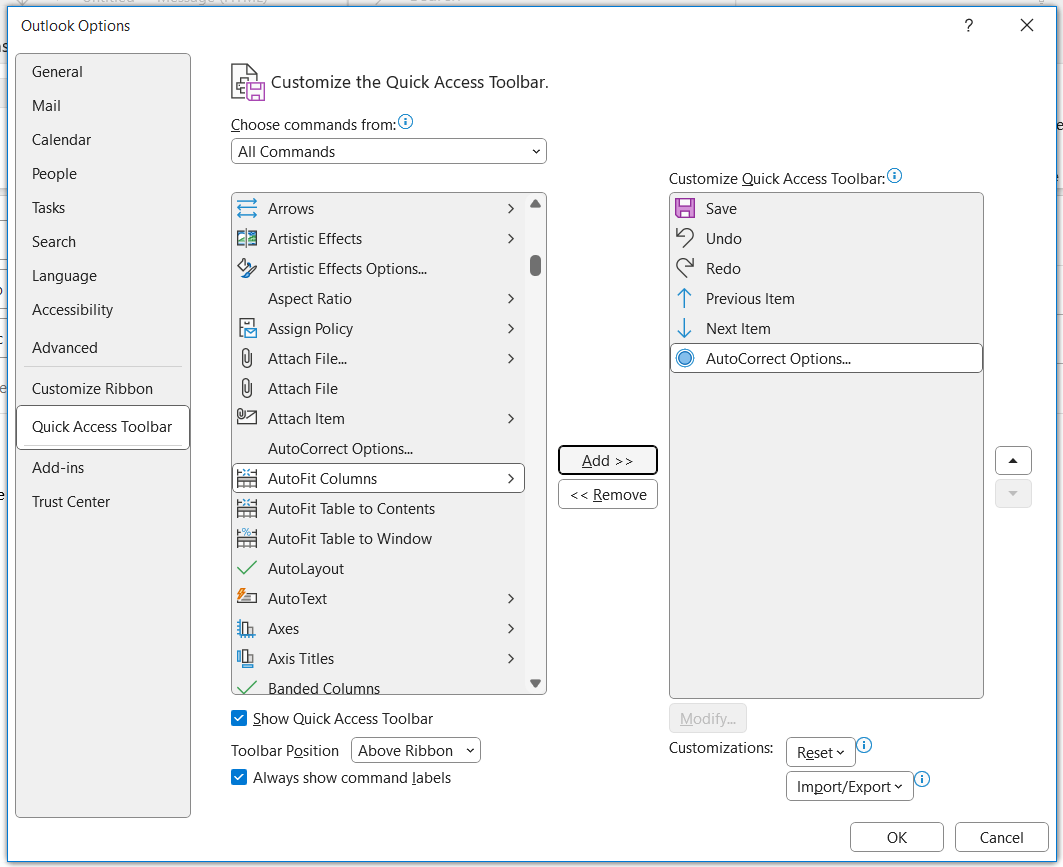Click the Cancel button
Viewport: 1063px width, 867px height.
(1001, 837)
